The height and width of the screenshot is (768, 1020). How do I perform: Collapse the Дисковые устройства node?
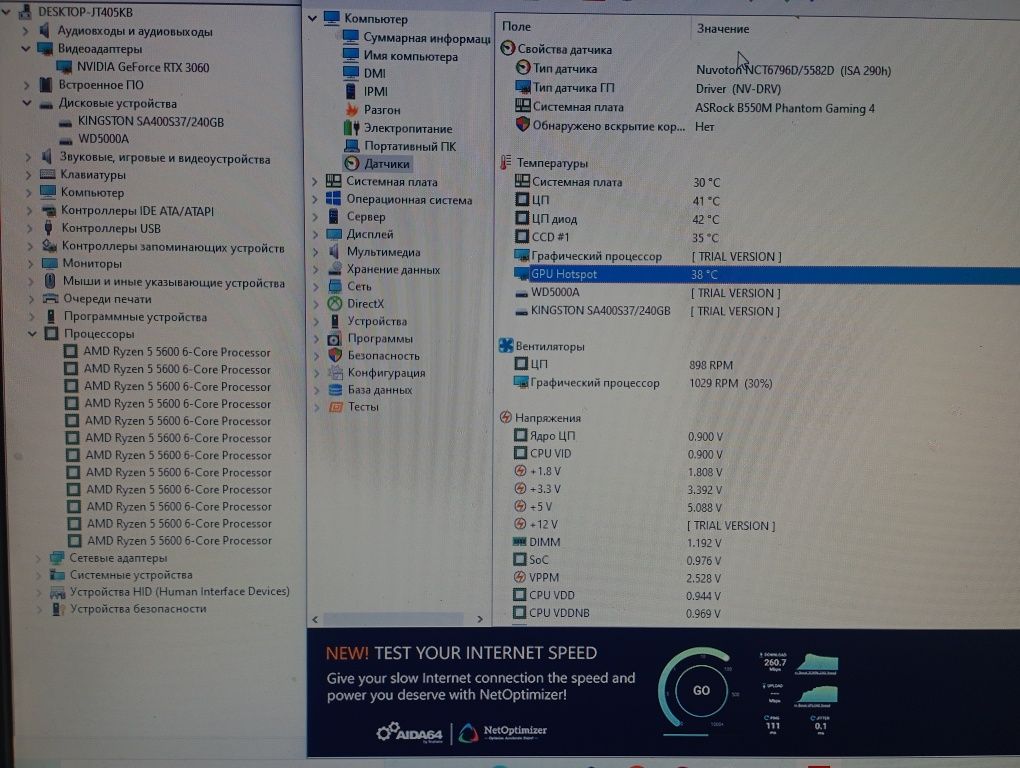[x=27, y=103]
